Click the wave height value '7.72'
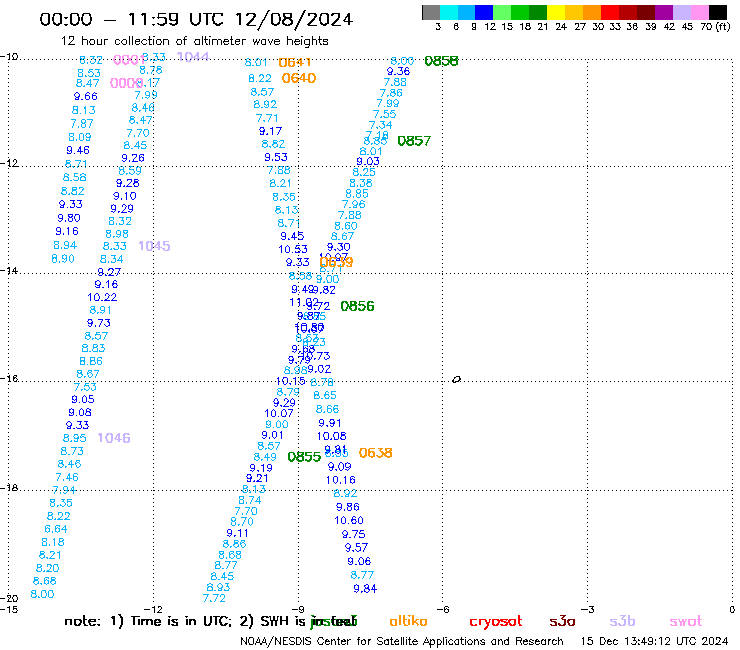The width and height of the screenshot is (740, 650). pos(214,599)
